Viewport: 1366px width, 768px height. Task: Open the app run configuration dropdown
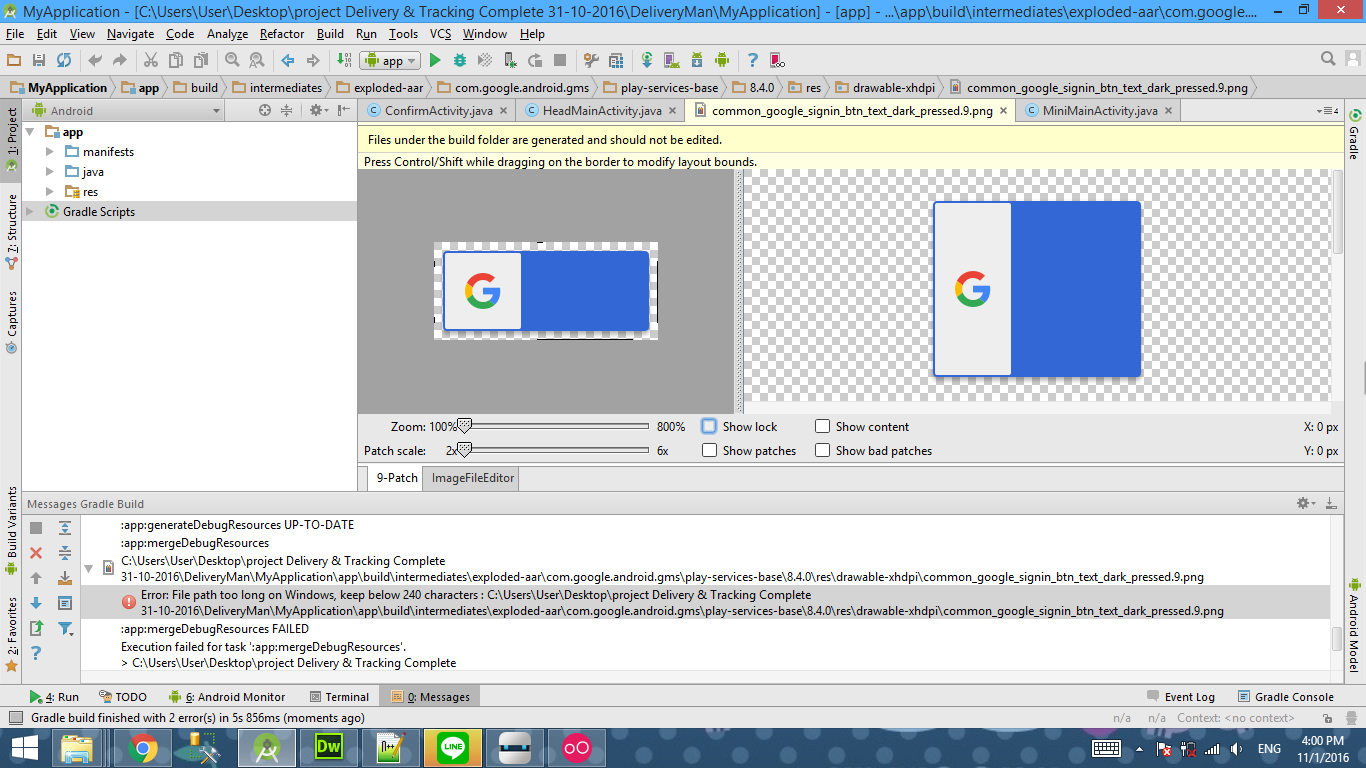point(390,61)
